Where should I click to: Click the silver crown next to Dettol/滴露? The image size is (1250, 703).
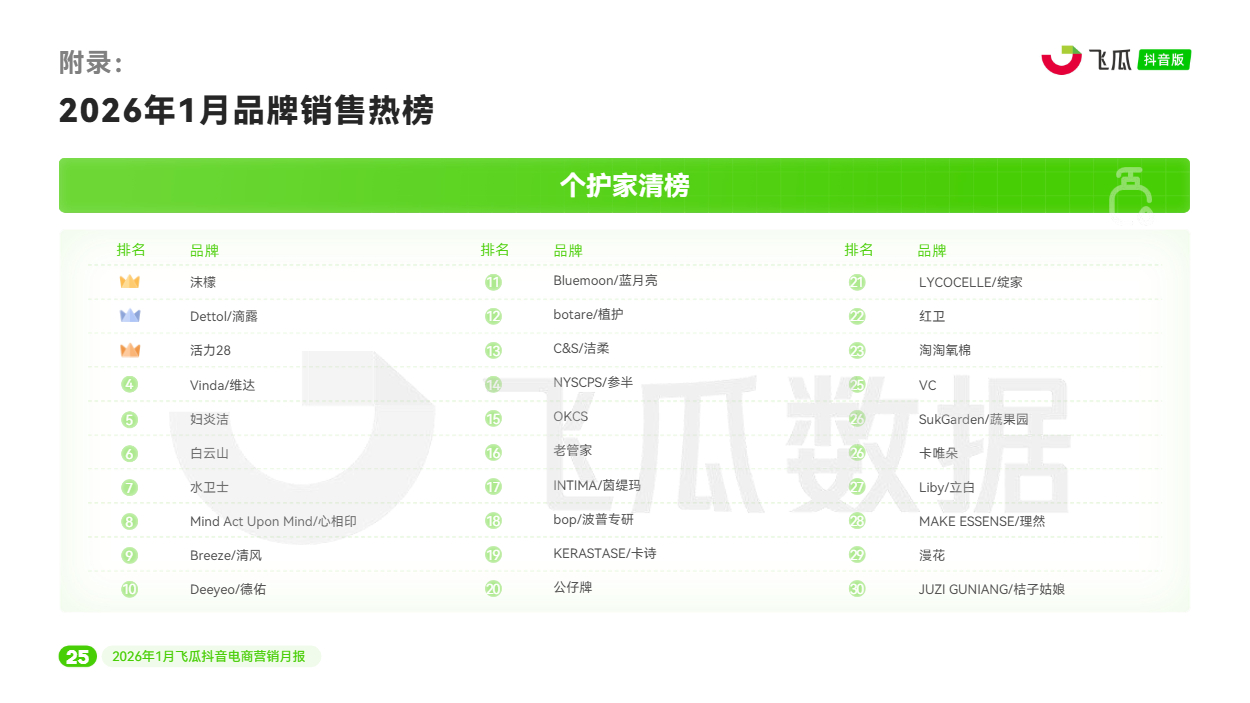pyautogui.click(x=130, y=316)
